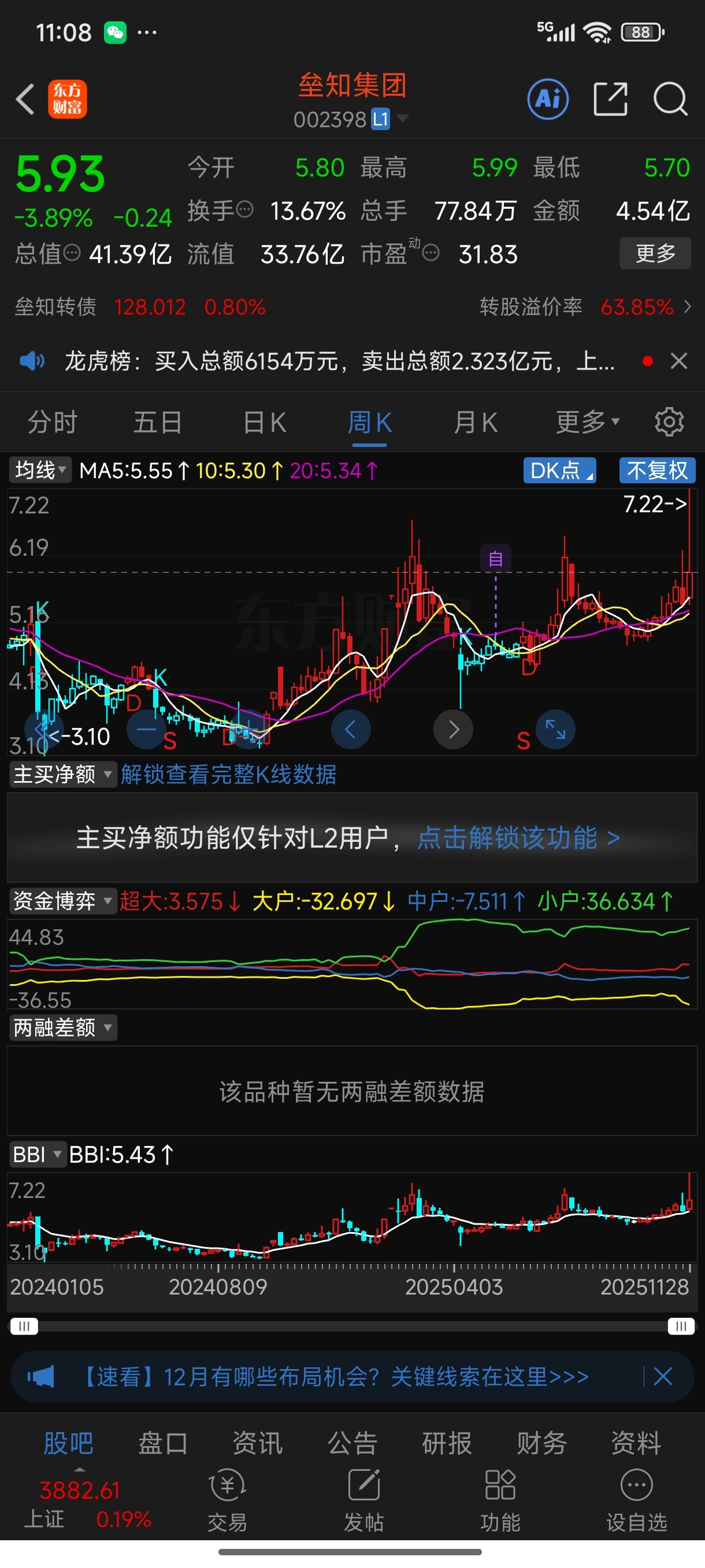Expand the 更多 chart period dropdown
The width and height of the screenshot is (705, 1568).
point(587,422)
